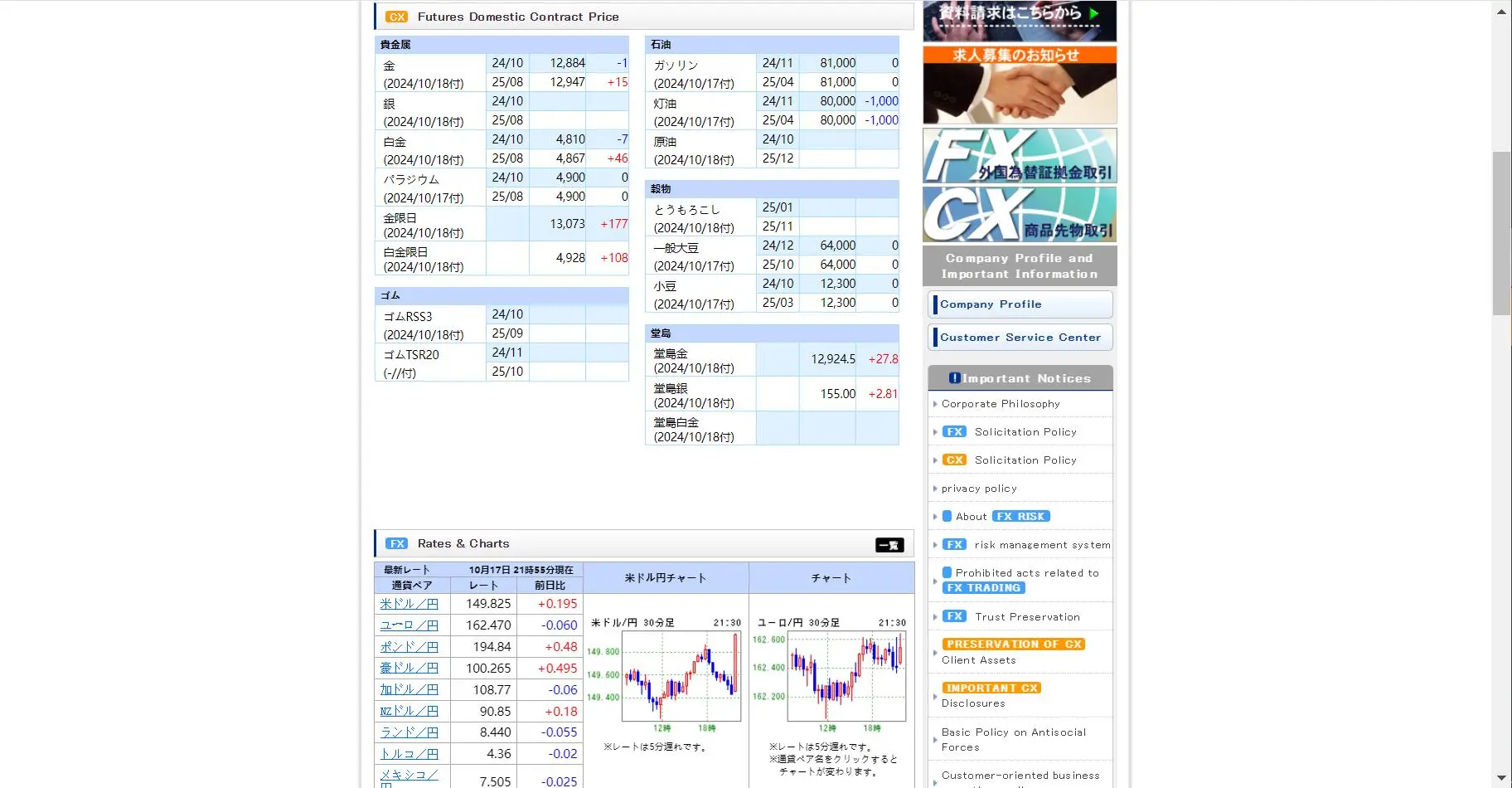
Task: Click the 貴金属 table header
Action: [x=502, y=45]
